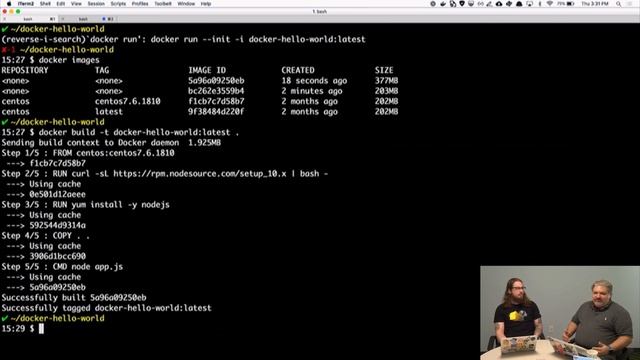Open Spotlight search in menu bar
The height and width of the screenshot is (360, 640).
619,4
